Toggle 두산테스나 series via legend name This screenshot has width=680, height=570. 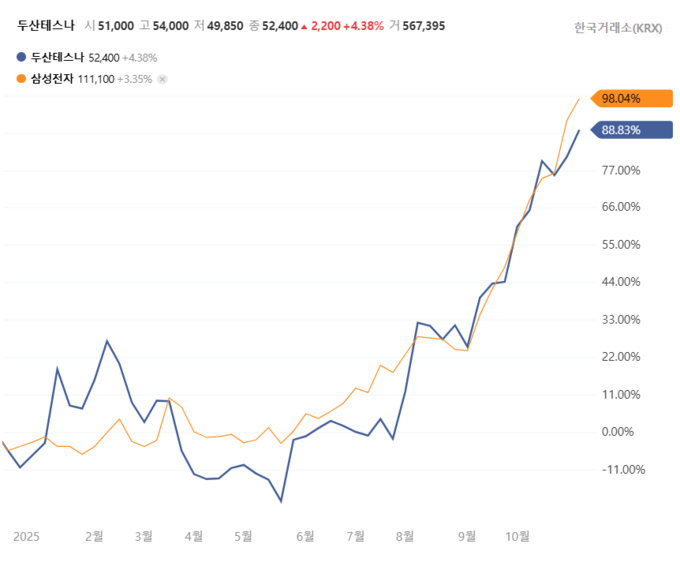(x=58, y=59)
